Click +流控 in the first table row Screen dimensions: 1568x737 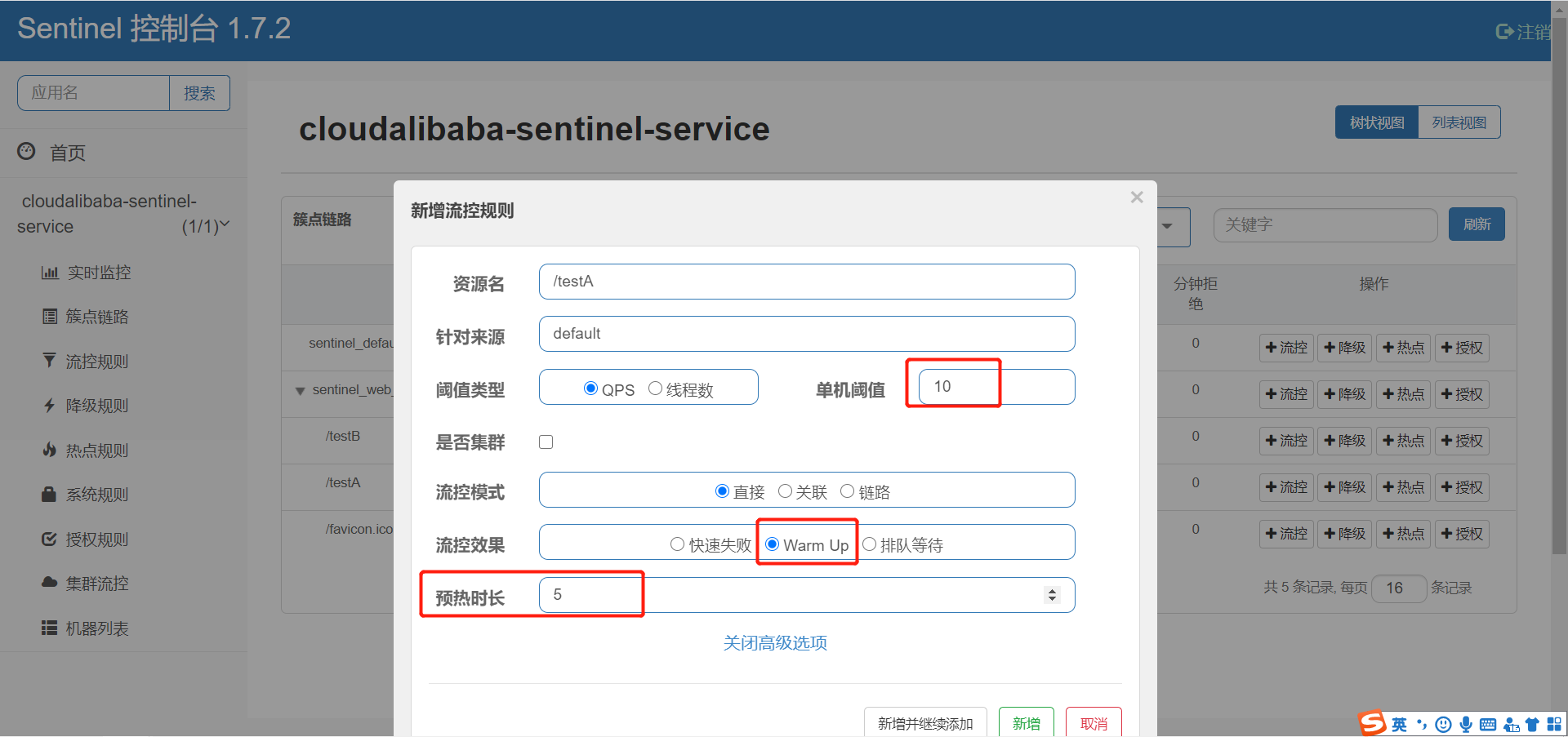[x=1286, y=348]
